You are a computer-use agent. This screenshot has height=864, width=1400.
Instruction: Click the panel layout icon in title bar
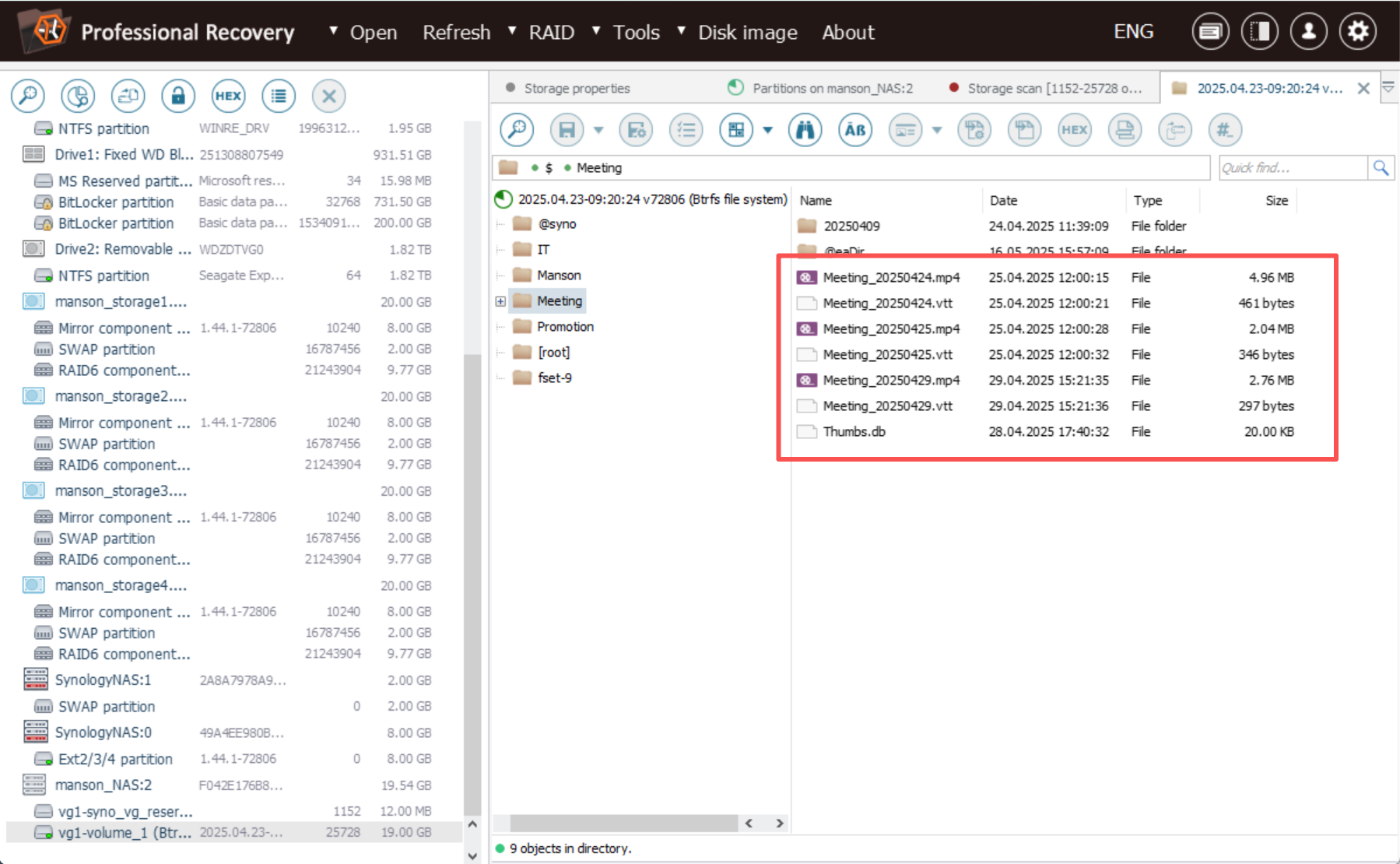(x=1260, y=31)
